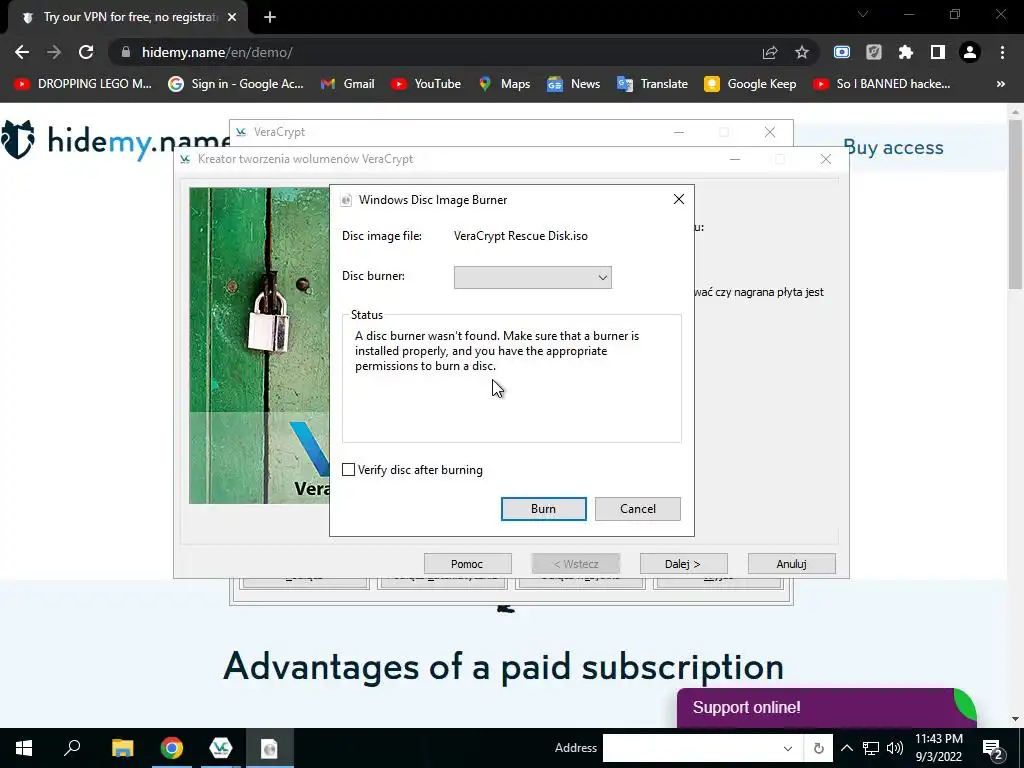The width and height of the screenshot is (1024, 768).
Task: Open the DROPPING LEGO M... bookmark
Action: [83, 84]
